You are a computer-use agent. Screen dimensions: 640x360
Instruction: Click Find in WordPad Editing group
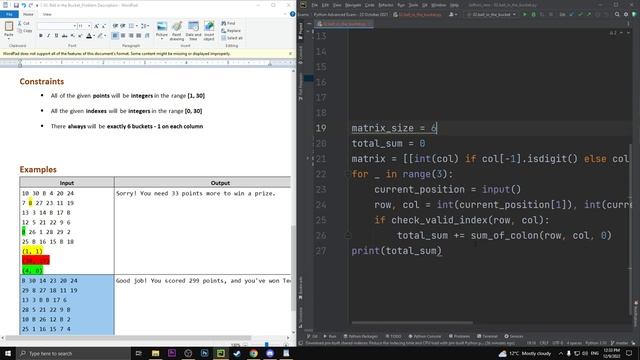point(228,23)
